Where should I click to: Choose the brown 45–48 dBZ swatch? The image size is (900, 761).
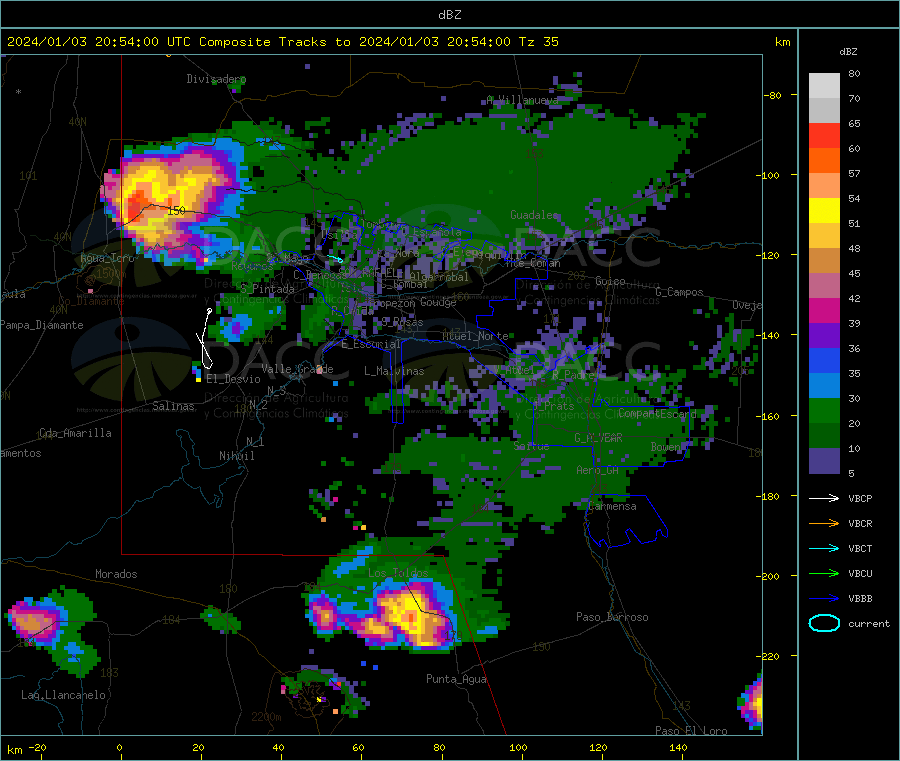(x=824, y=261)
